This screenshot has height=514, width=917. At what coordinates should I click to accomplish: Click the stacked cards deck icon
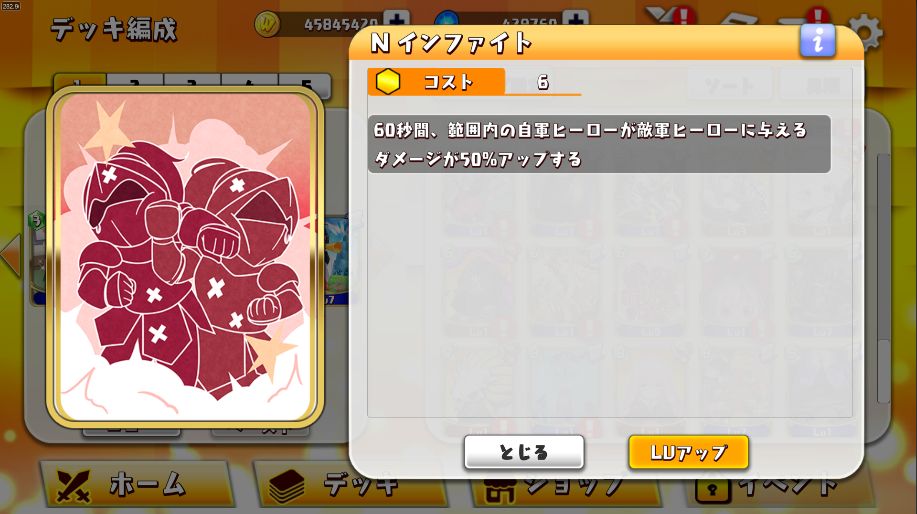point(287,486)
